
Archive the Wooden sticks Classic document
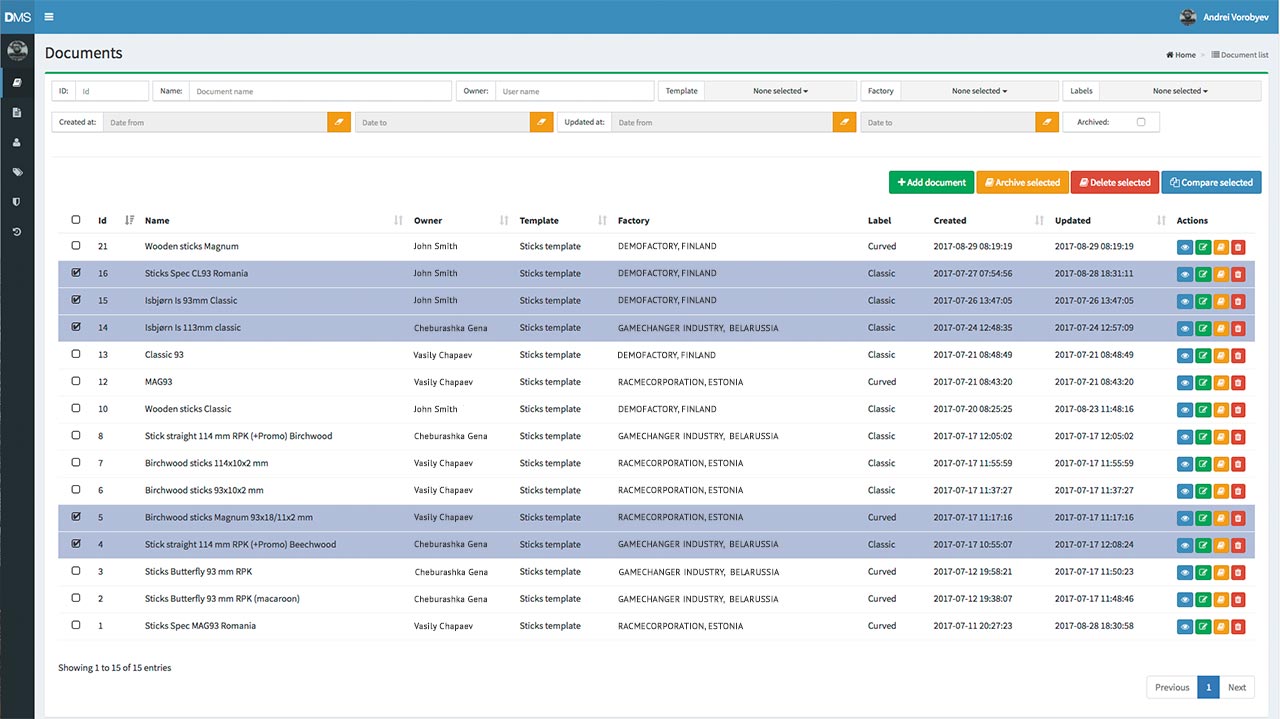coord(1221,410)
